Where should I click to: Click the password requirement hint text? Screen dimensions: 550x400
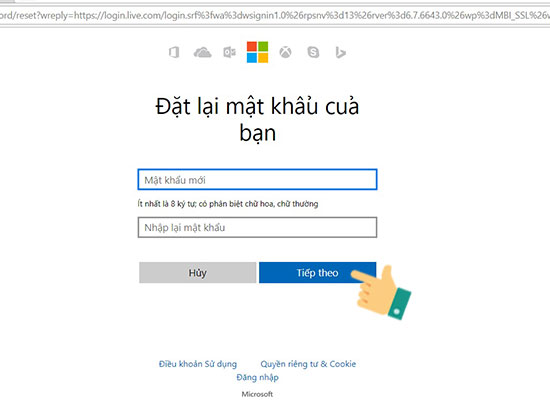(228, 204)
